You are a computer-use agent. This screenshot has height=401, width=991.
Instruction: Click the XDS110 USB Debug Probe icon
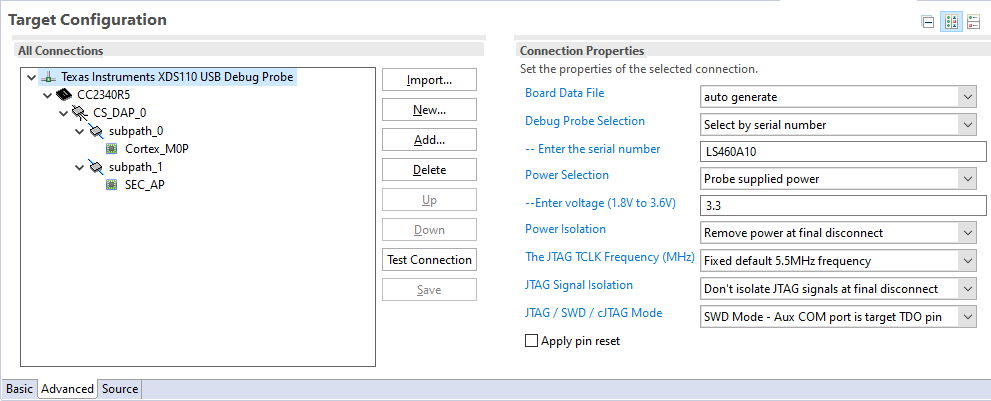[x=48, y=76]
